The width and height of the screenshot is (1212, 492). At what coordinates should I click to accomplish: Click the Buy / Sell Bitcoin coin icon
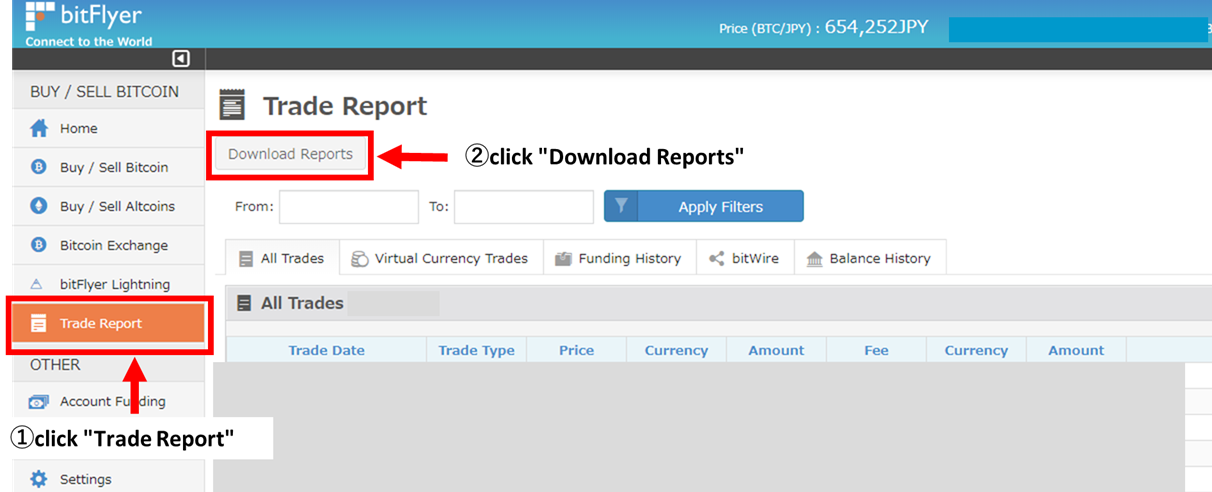pyautogui.click(x=39, y=167)
